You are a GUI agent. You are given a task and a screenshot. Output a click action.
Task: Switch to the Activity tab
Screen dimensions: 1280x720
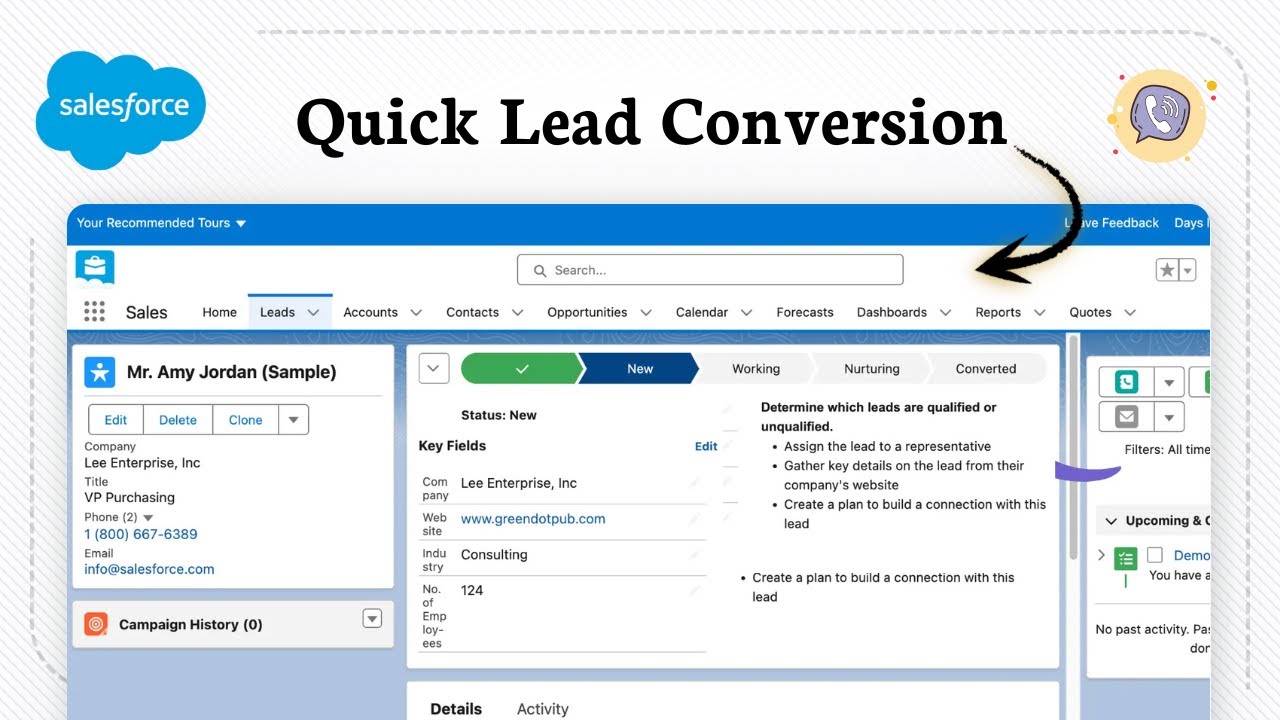click(x=542, y=709)
